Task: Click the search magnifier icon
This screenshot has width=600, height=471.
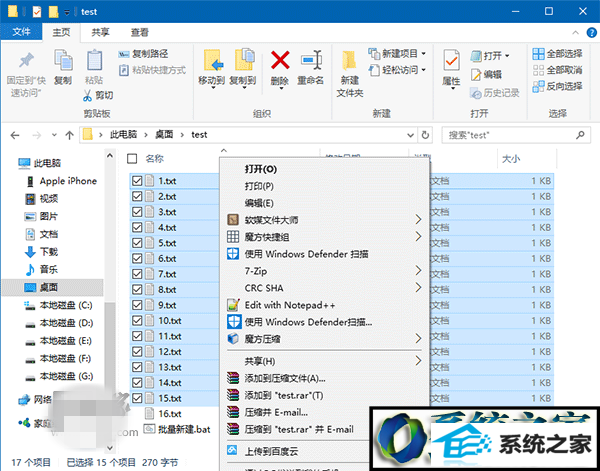Action: point(580,135)
